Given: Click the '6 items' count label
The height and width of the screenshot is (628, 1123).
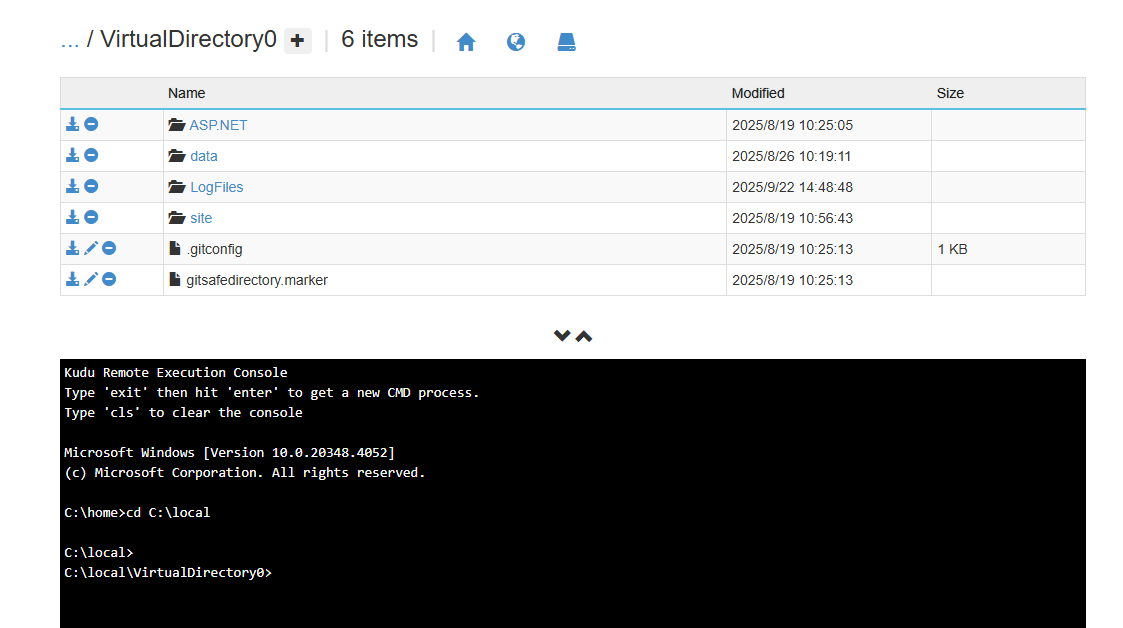Looking at the screenshot, I should click(x=380, y=39).
